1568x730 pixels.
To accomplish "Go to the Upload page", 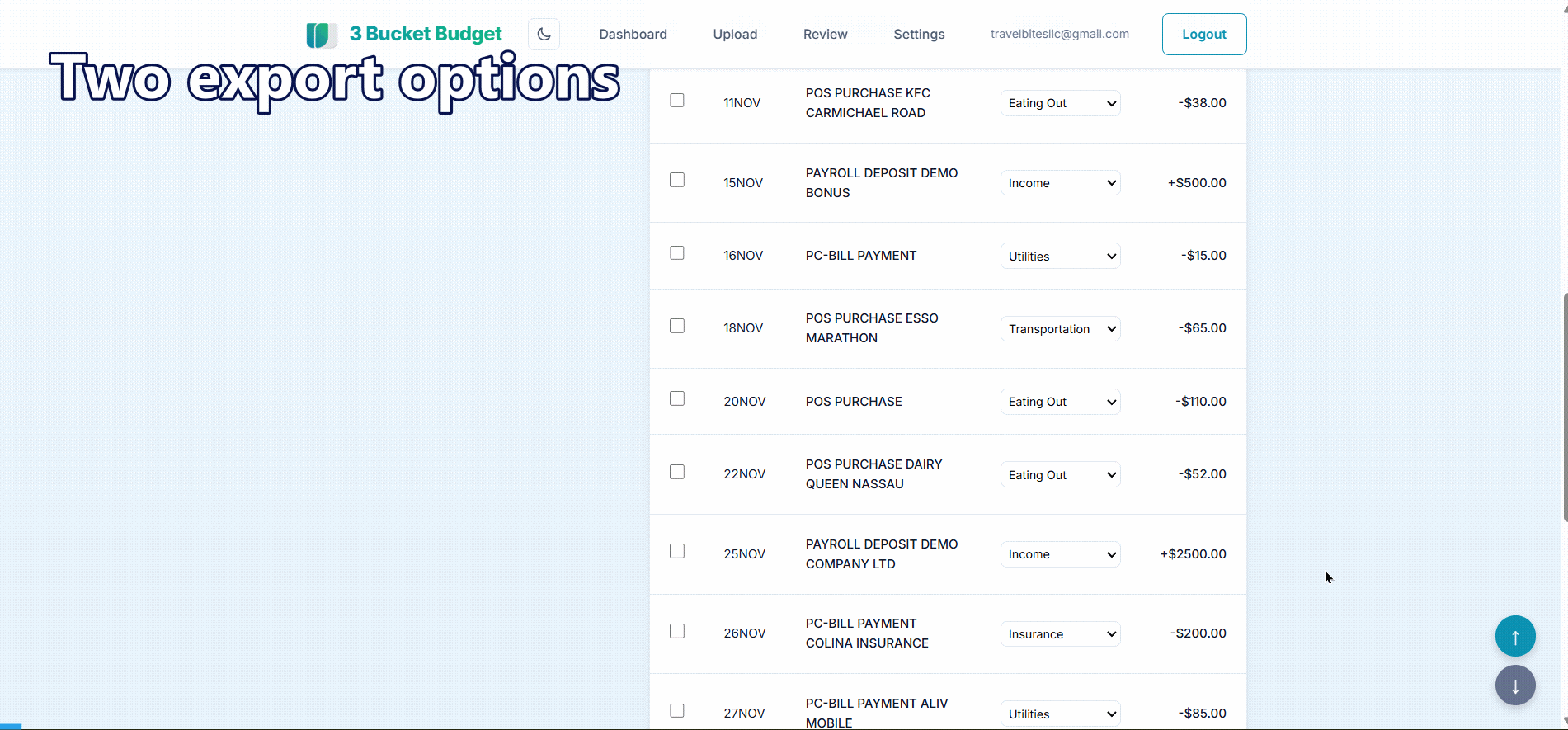I will pos(735,35).
